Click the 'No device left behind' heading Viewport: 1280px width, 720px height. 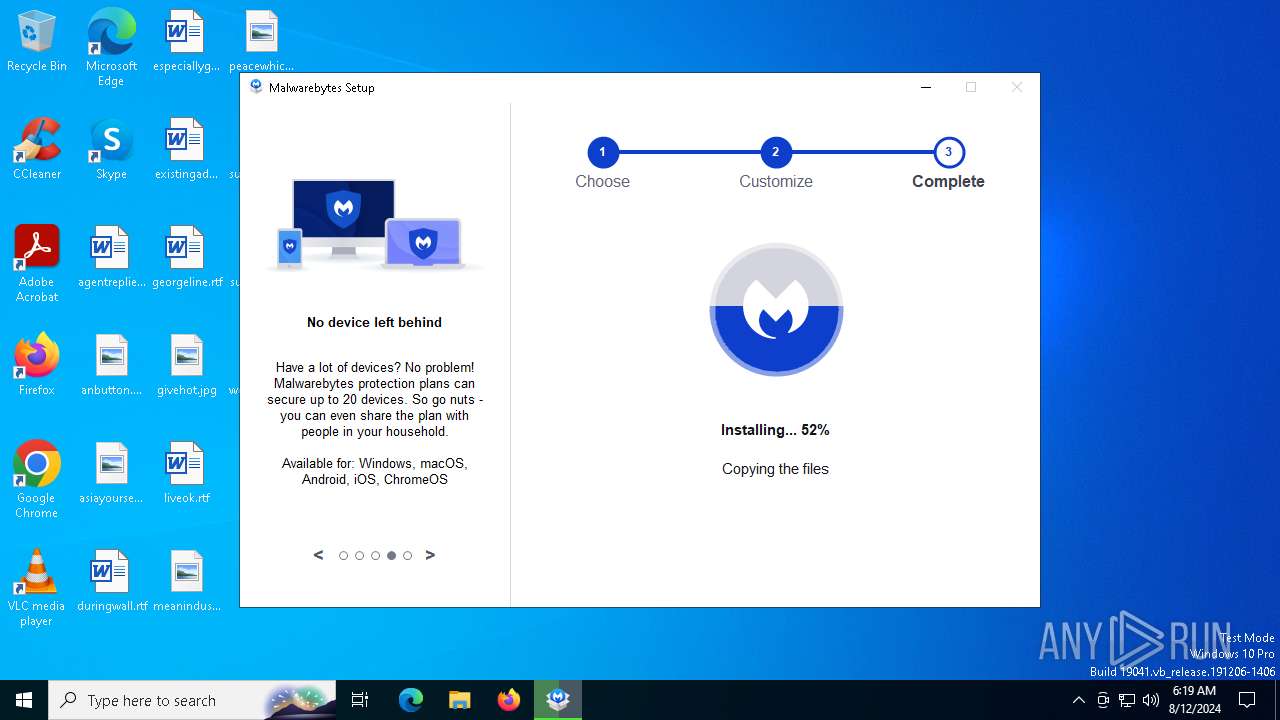pos(374,322)
